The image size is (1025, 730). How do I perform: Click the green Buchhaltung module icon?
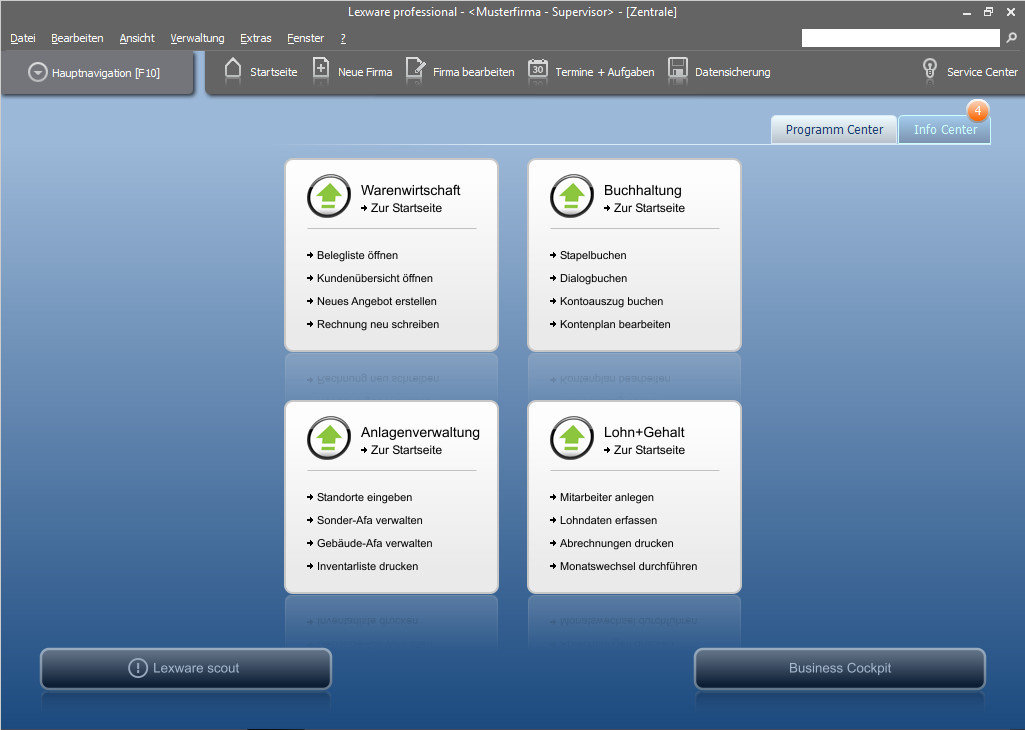click(571, 196)
